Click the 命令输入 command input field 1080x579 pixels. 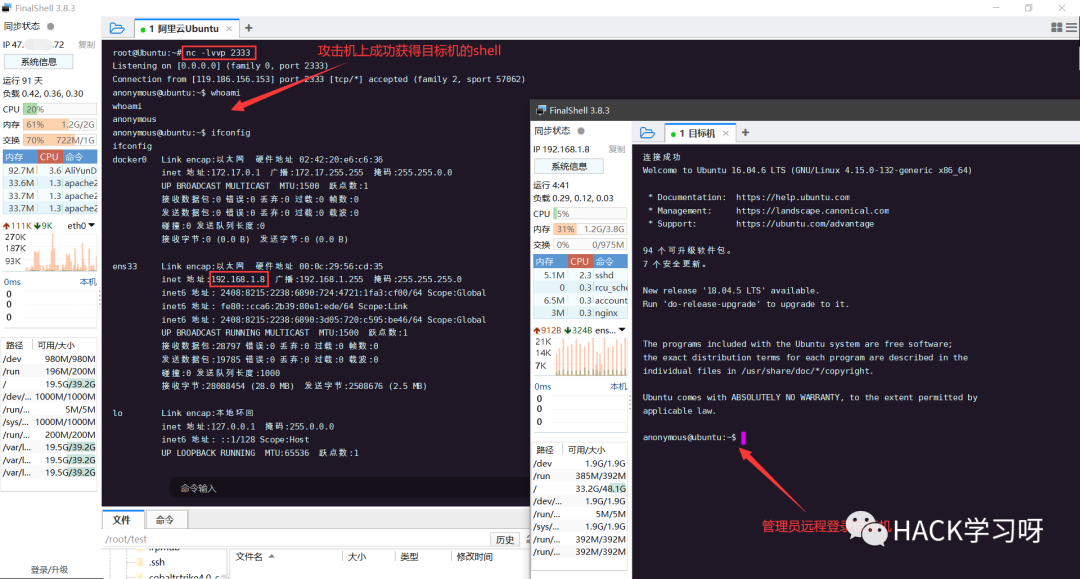coord(348,488)
